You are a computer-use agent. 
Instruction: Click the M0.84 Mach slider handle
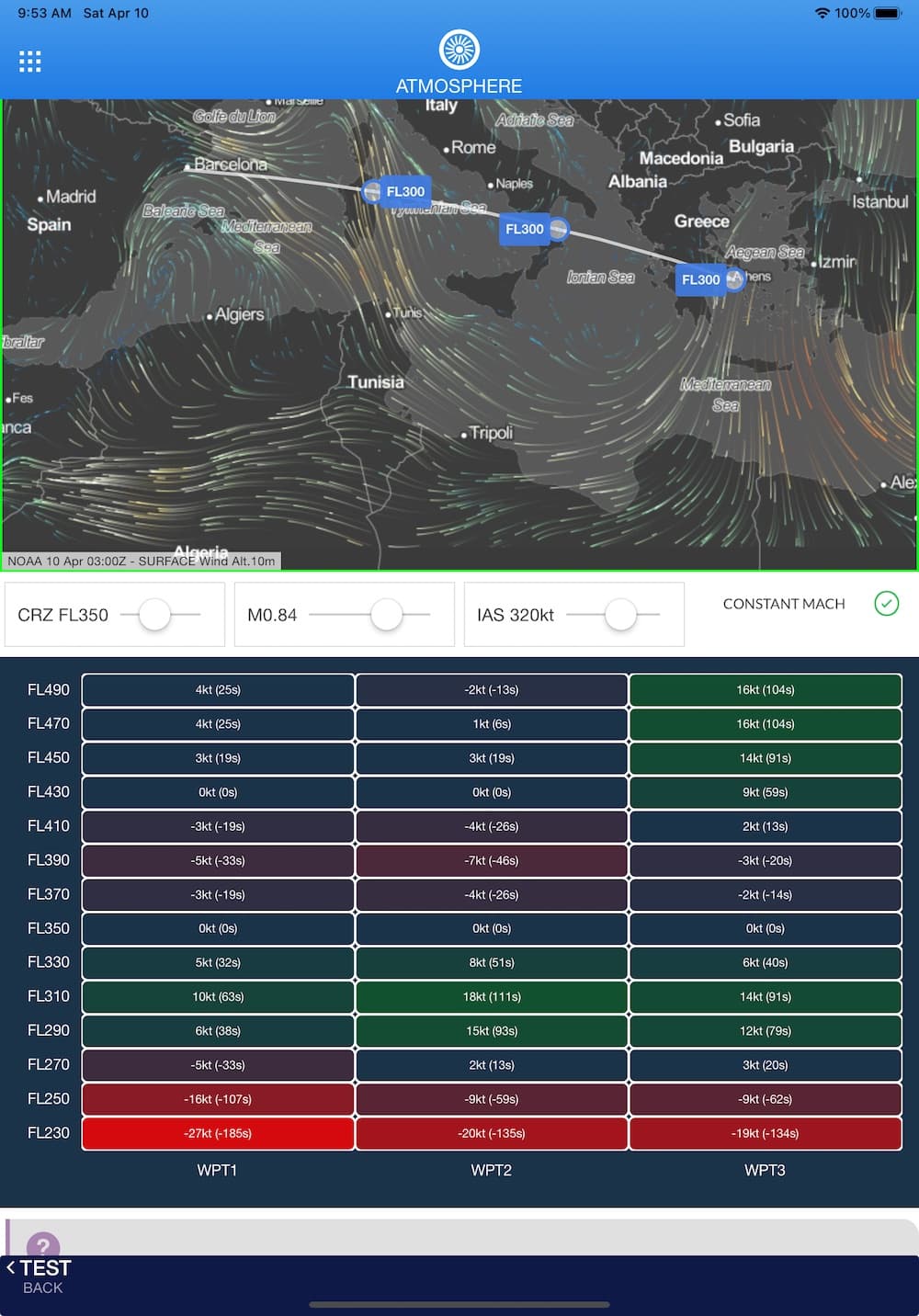tap(385, 614)
